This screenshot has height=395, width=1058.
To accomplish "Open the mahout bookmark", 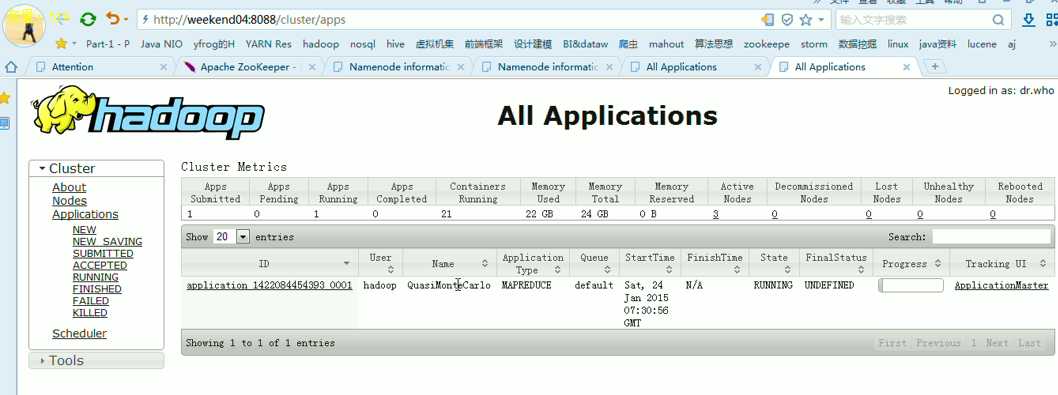I will [x=666, y=44].
